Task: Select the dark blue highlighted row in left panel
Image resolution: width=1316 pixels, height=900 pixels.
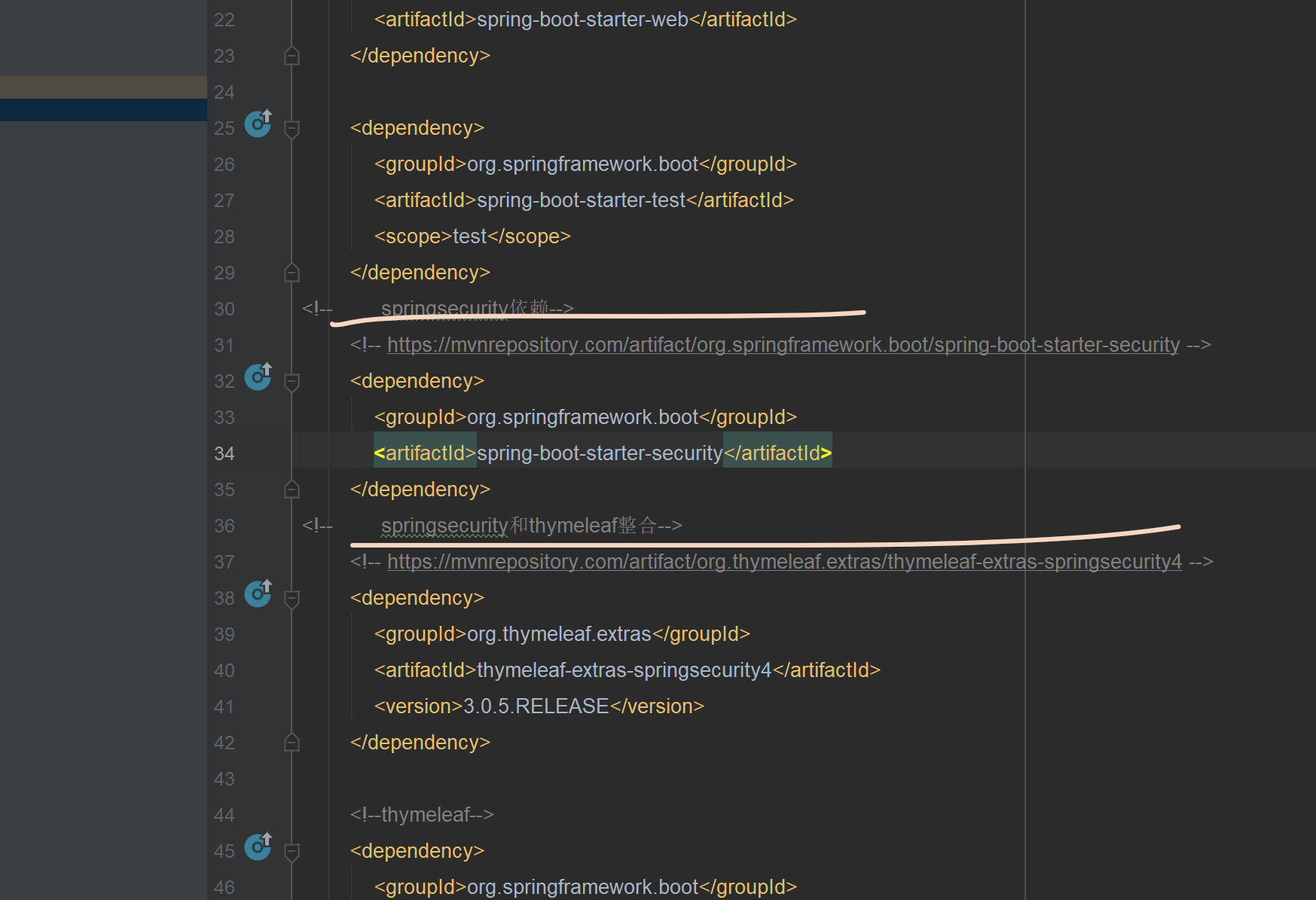Action: pos(103,110)
